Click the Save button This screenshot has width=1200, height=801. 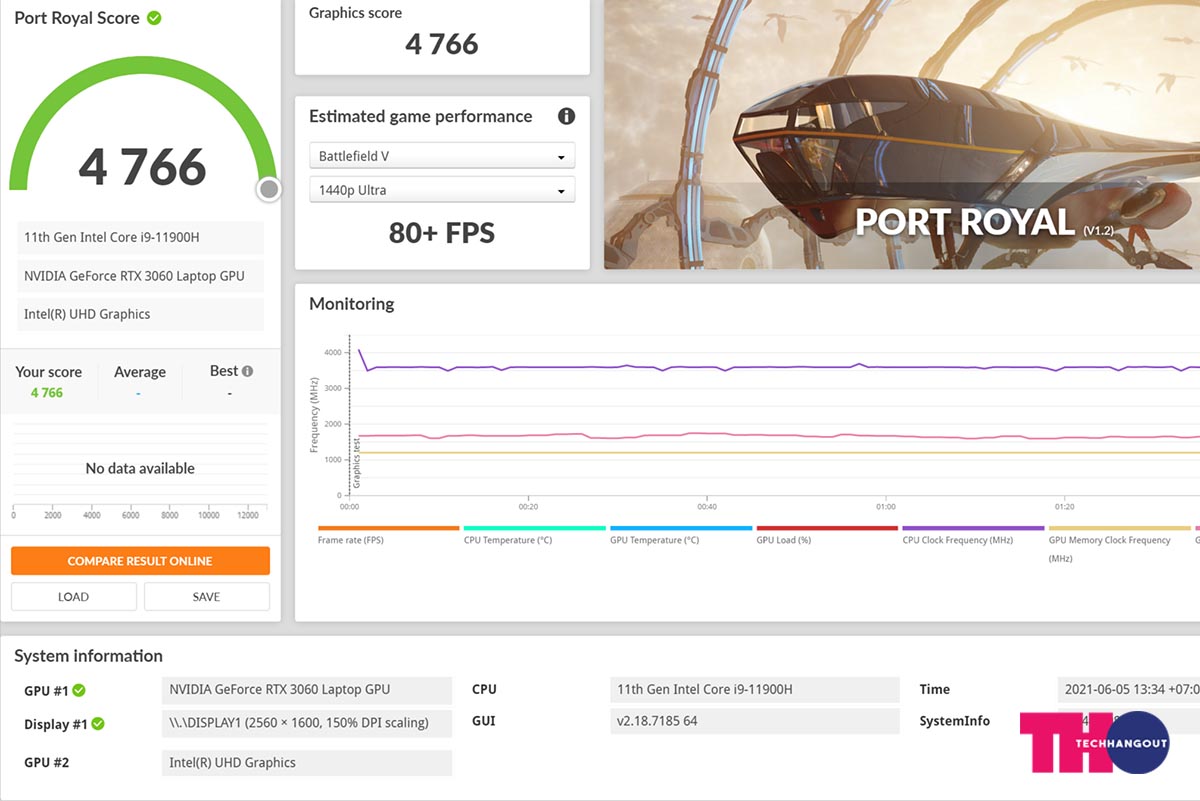coord(207,597)
